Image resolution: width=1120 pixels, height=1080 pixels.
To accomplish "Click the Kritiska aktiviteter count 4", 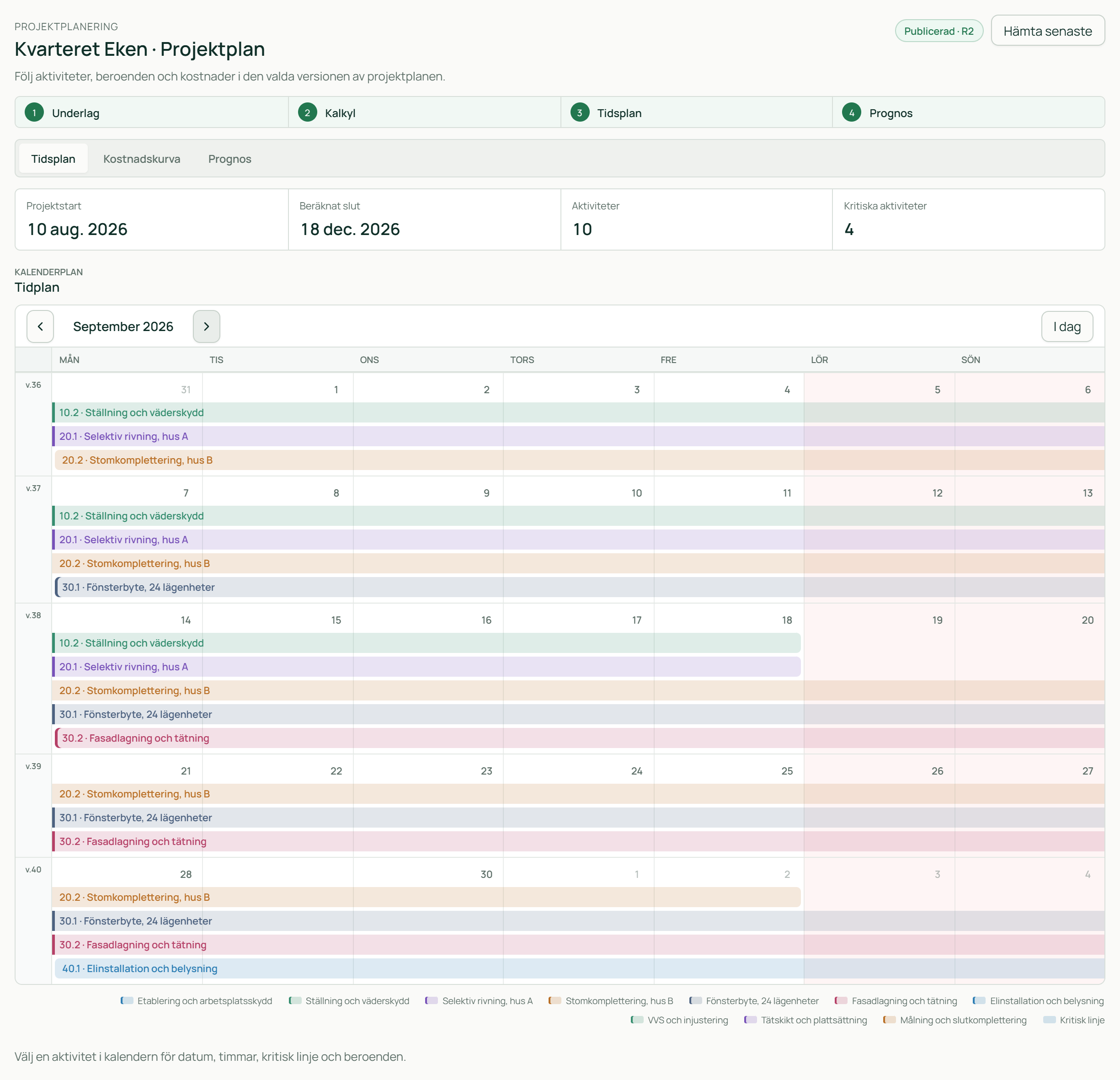I will [x=849, y=229].
